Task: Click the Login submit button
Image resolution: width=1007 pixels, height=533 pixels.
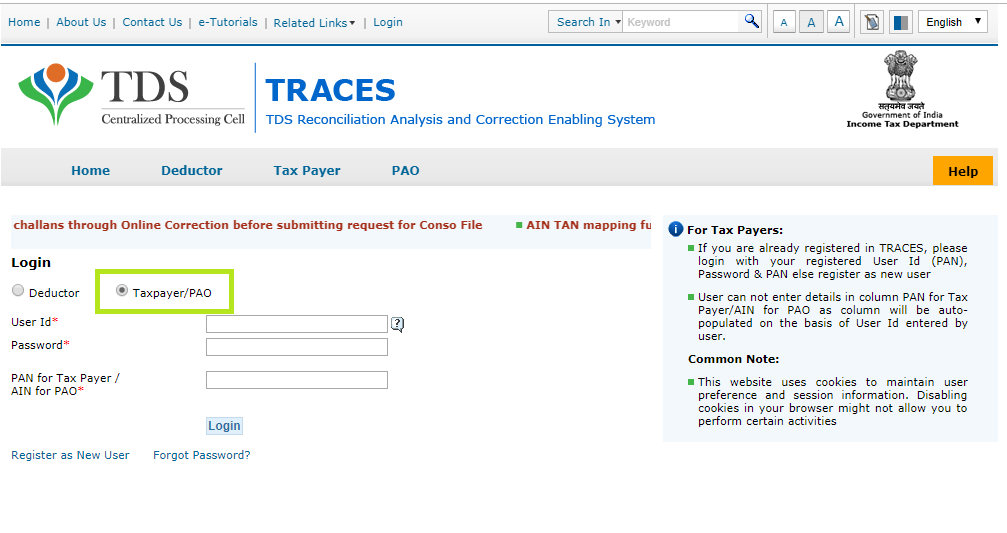Action: pyautogui.click(x=224, y=426)
